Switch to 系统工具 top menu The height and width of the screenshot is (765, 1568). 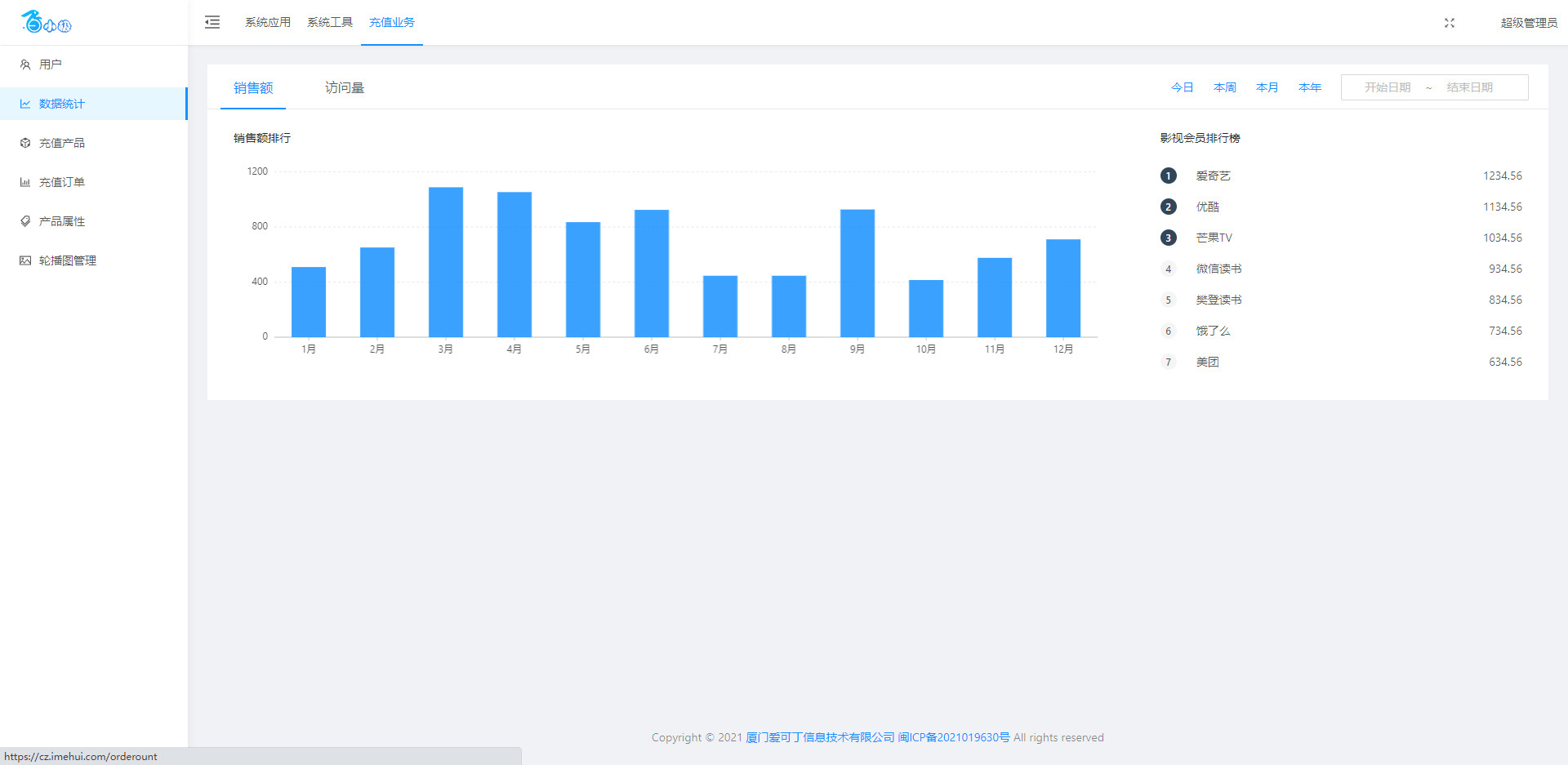(330, 22)
